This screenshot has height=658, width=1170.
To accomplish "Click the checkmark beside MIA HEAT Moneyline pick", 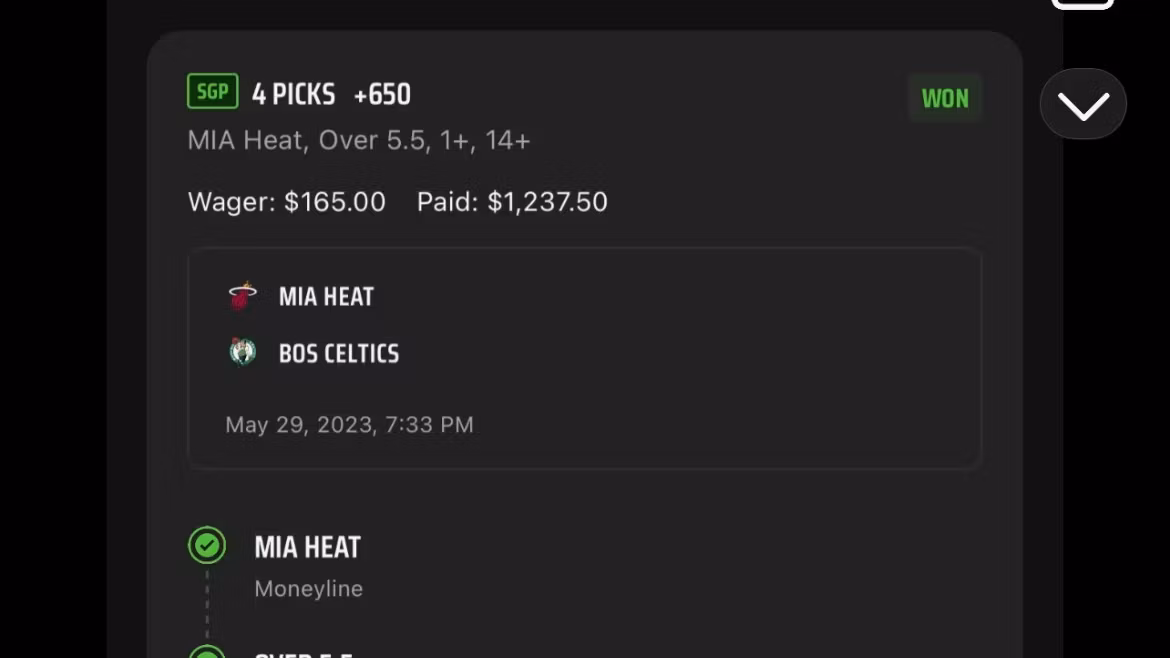I will 207,546.
